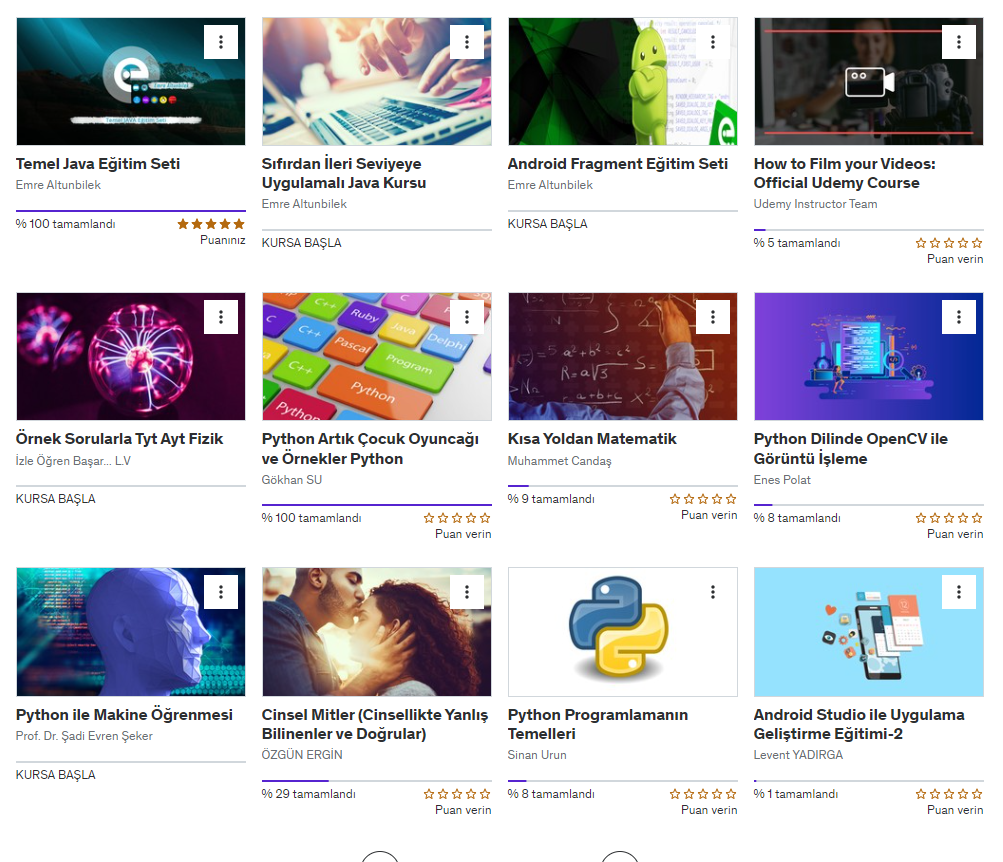
Task: Click %100 progress bar of Temel Java
Action: click(130, 210)
